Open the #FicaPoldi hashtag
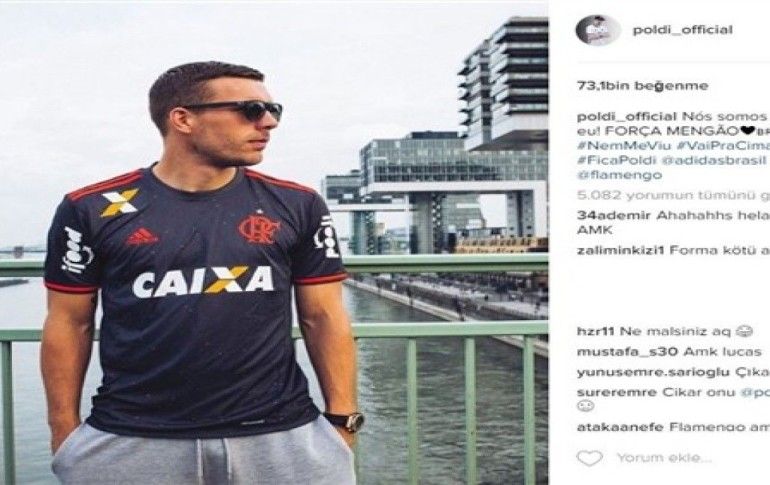770x485 pixels. (x=615, y=160)
